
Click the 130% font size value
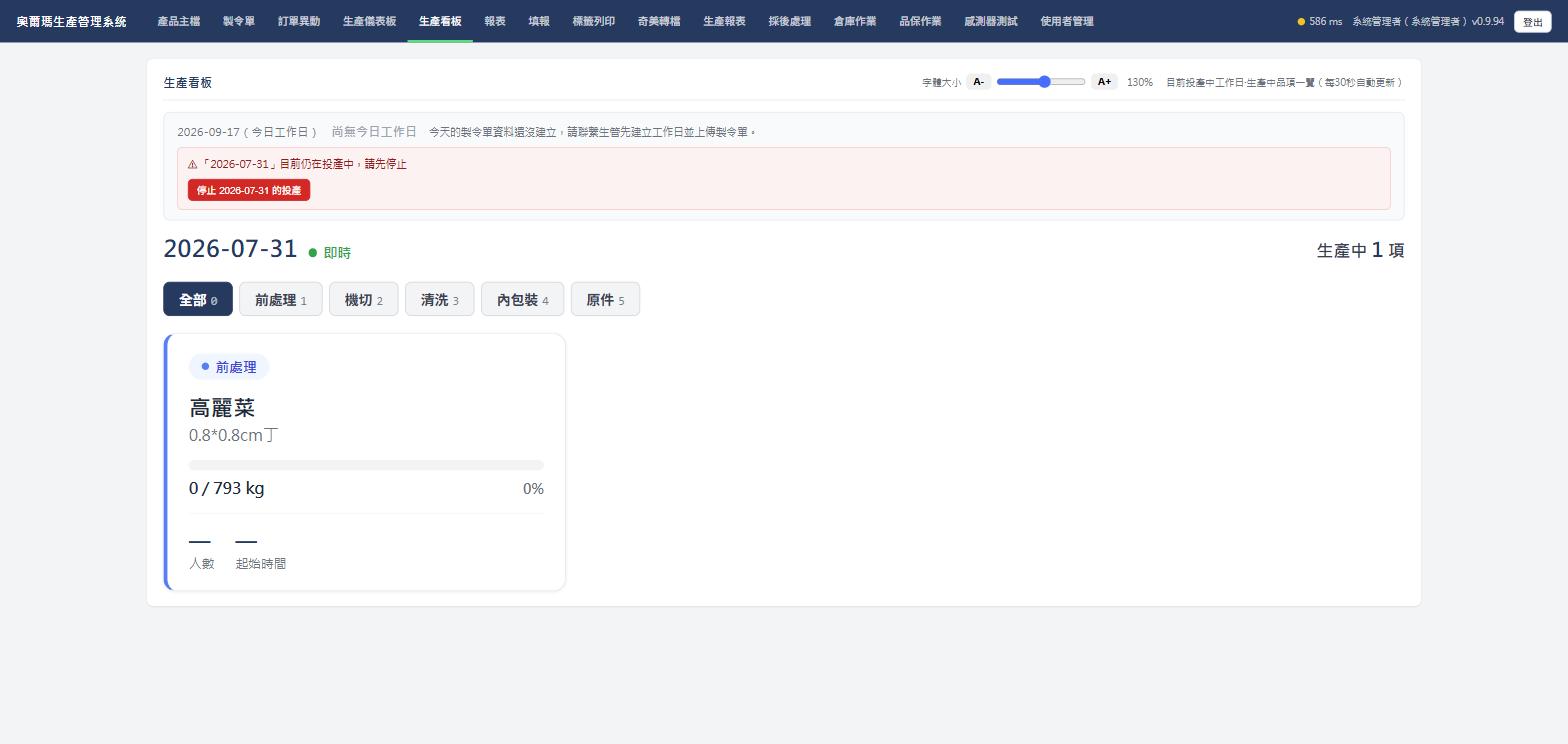point(1140,82)
